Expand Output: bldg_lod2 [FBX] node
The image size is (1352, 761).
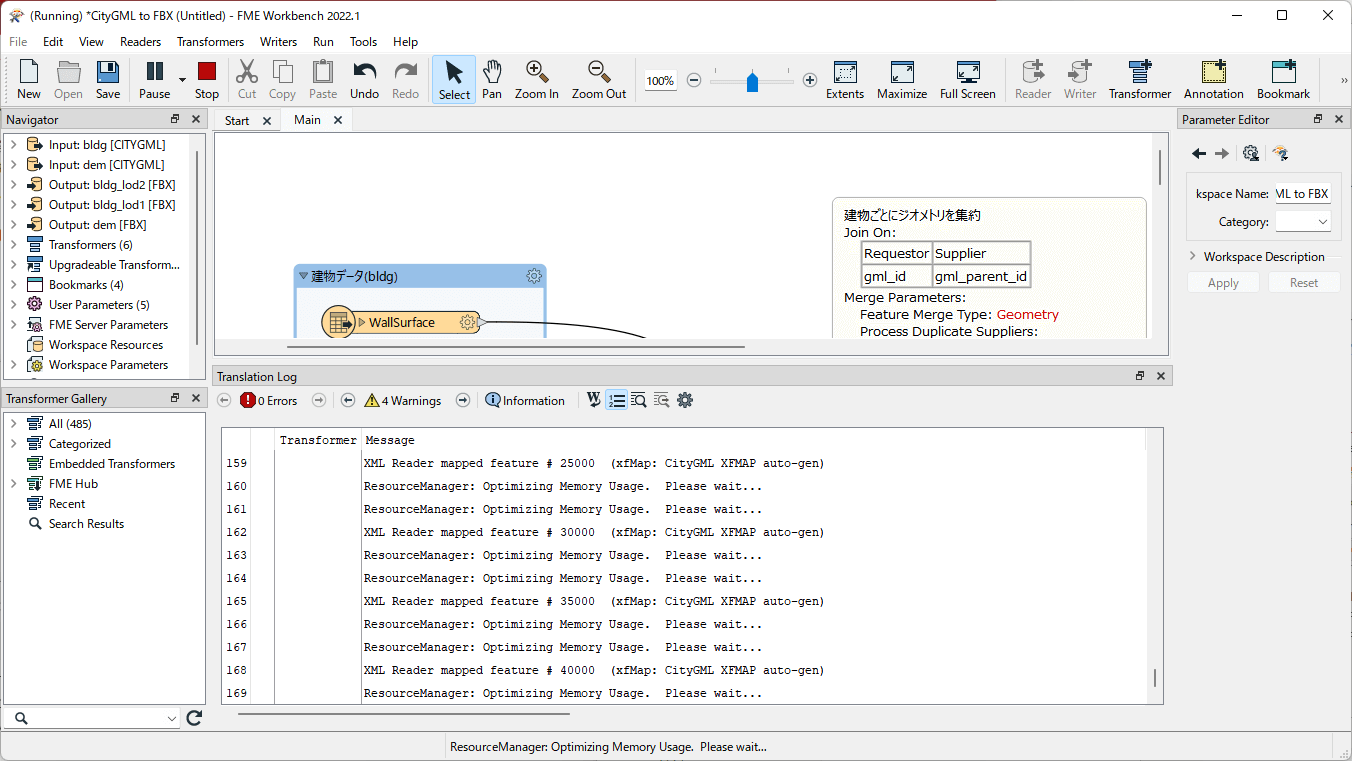pyautogui.click(x=13, y=185)
